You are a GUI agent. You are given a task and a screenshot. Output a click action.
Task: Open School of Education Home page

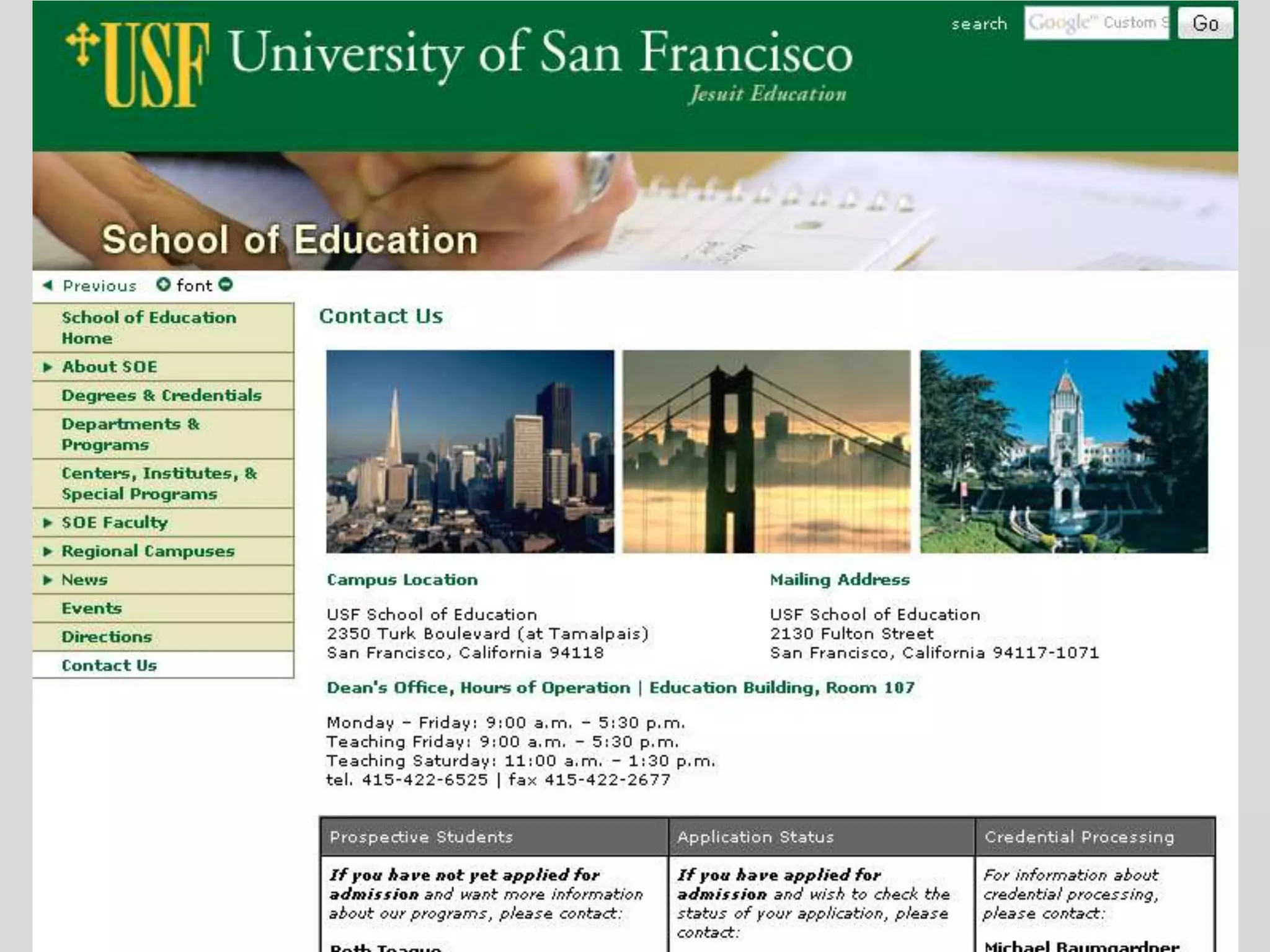[x=148, y=327]
